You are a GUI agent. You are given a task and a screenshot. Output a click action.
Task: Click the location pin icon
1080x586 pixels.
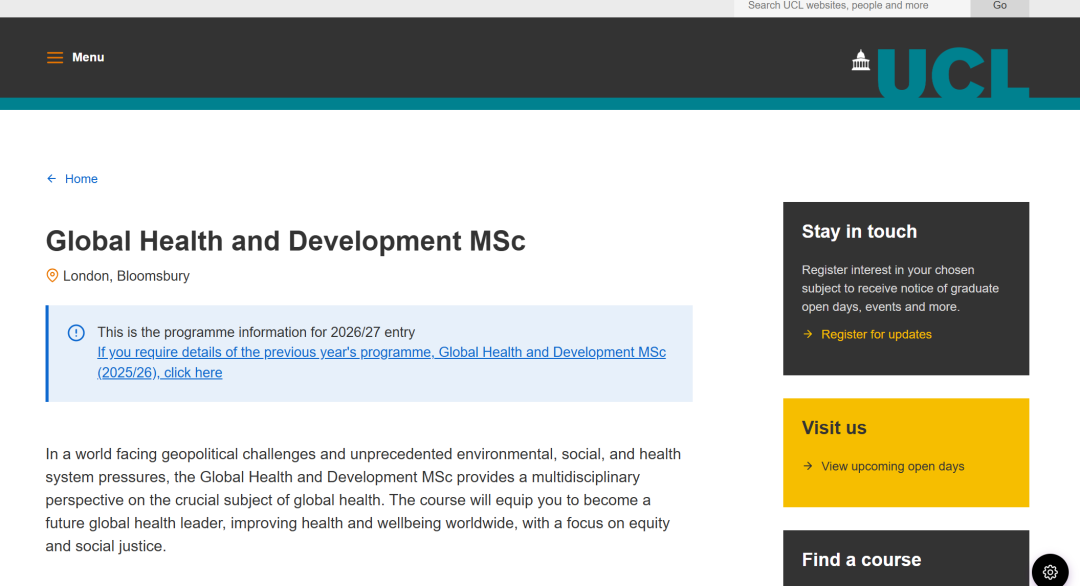(x=52, y=275)
